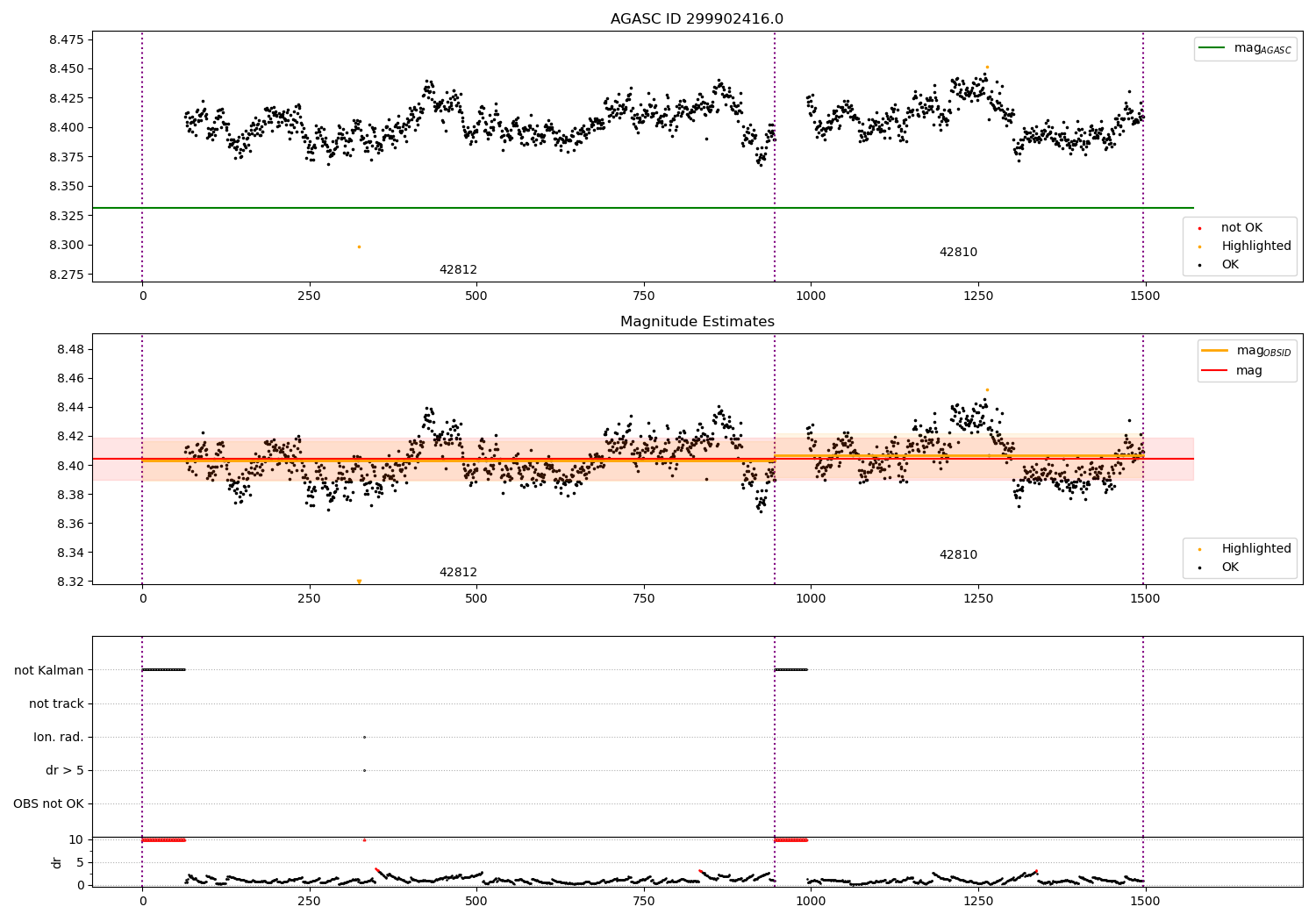Screen dimensions: 1316x921
Task: Click the 'not Kalman' row label
Action: (49, 671)
